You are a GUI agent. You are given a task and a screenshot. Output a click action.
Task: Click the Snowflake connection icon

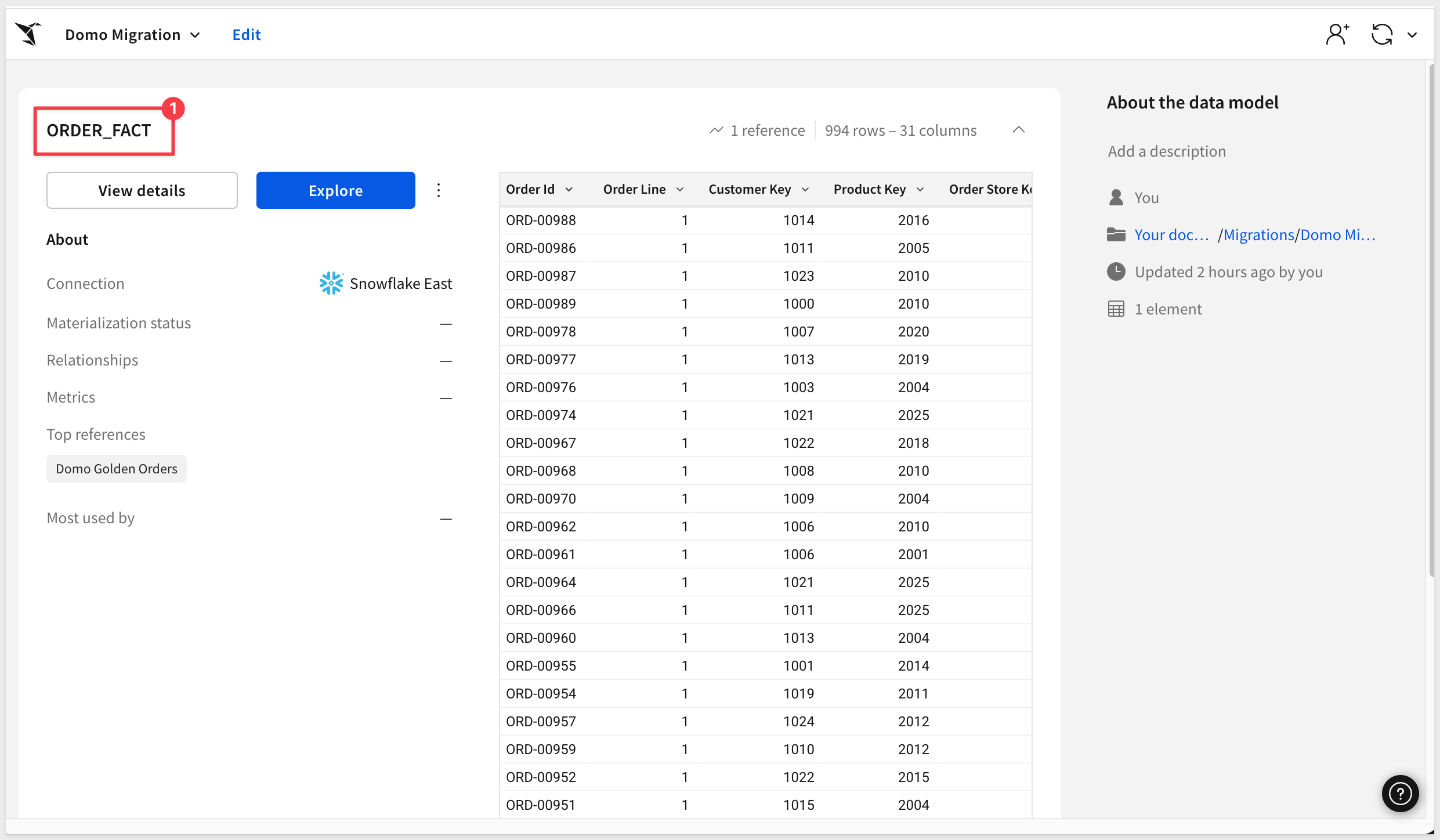tap(331, 283)
